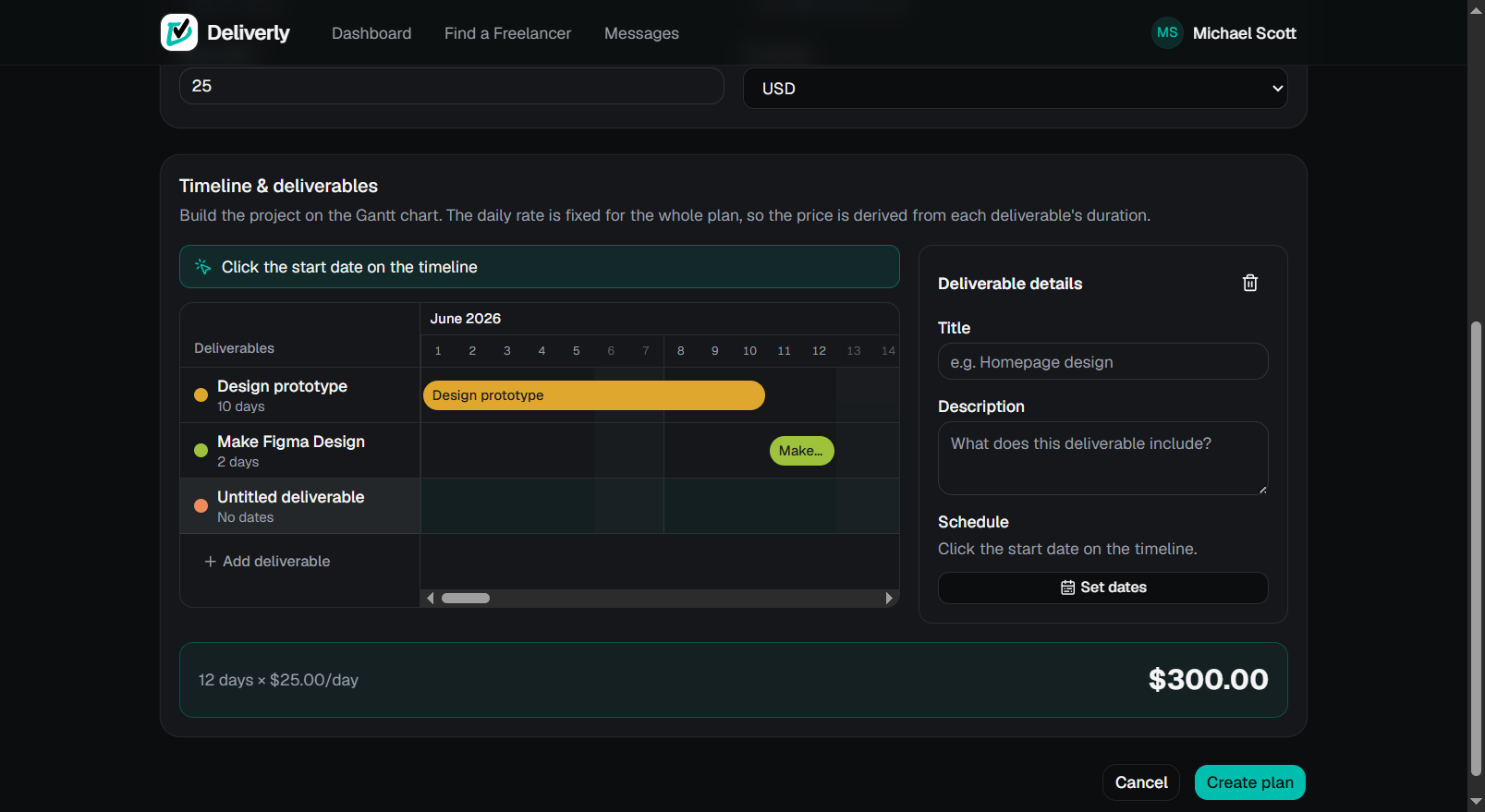
Task: Cancel the plan creation
Action: tap(1141, 782)
